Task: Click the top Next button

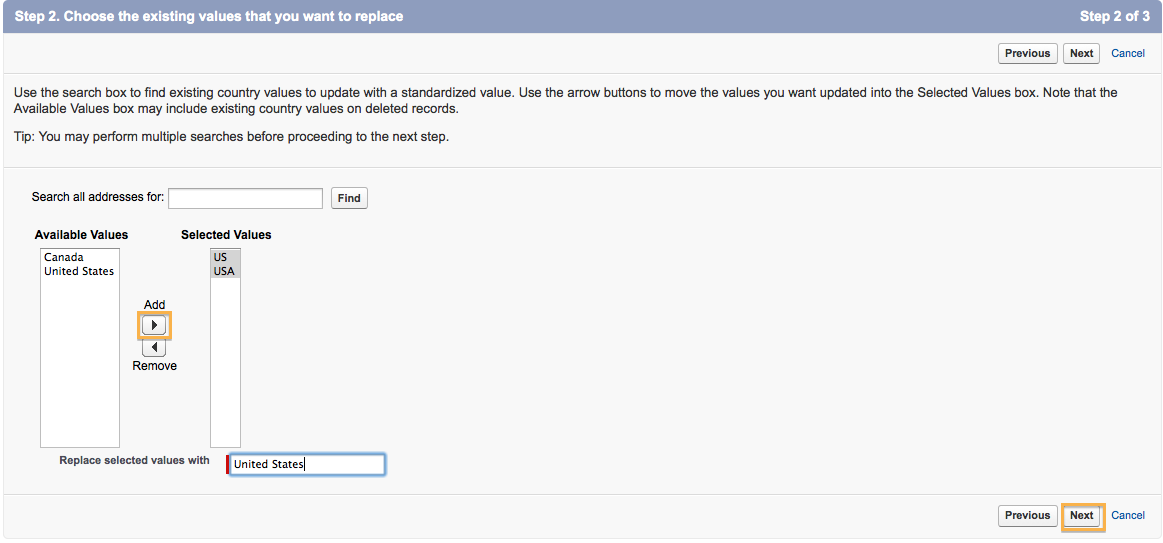Action: click(x=1081, y=53)
